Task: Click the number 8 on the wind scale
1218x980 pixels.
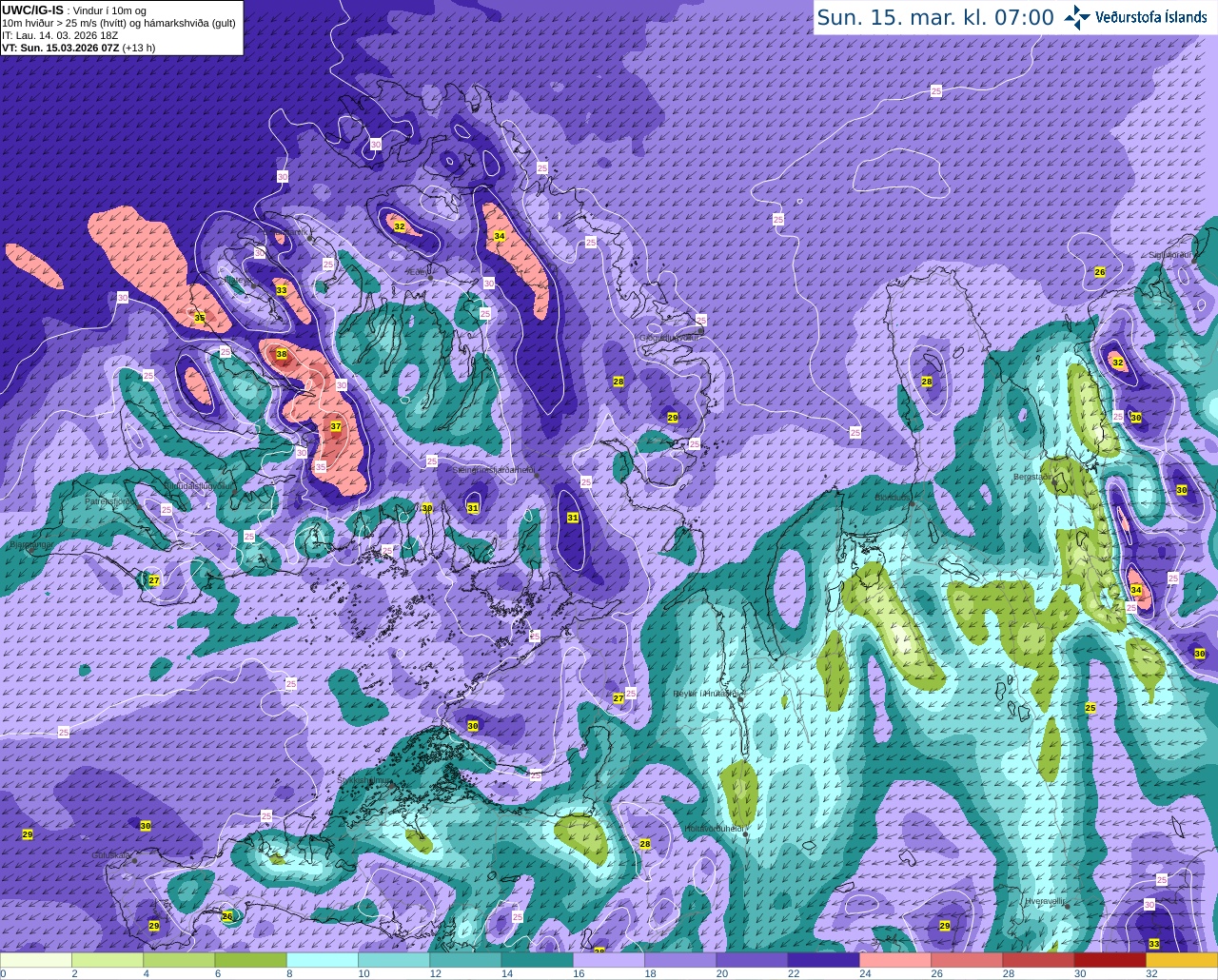Action: tap(287, 973)
